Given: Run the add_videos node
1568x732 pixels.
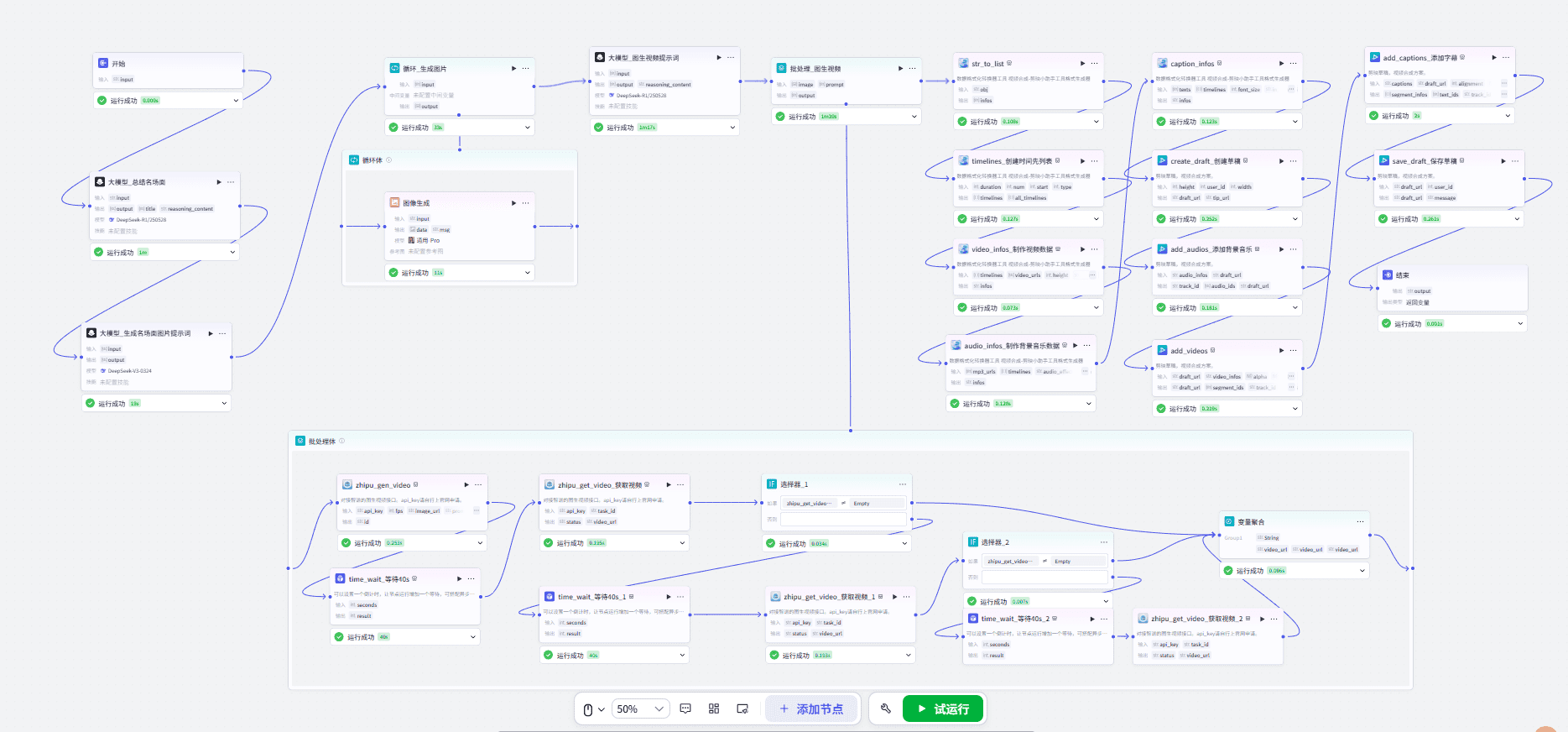Looking at the screenshot, I should tap(1281, 351).
